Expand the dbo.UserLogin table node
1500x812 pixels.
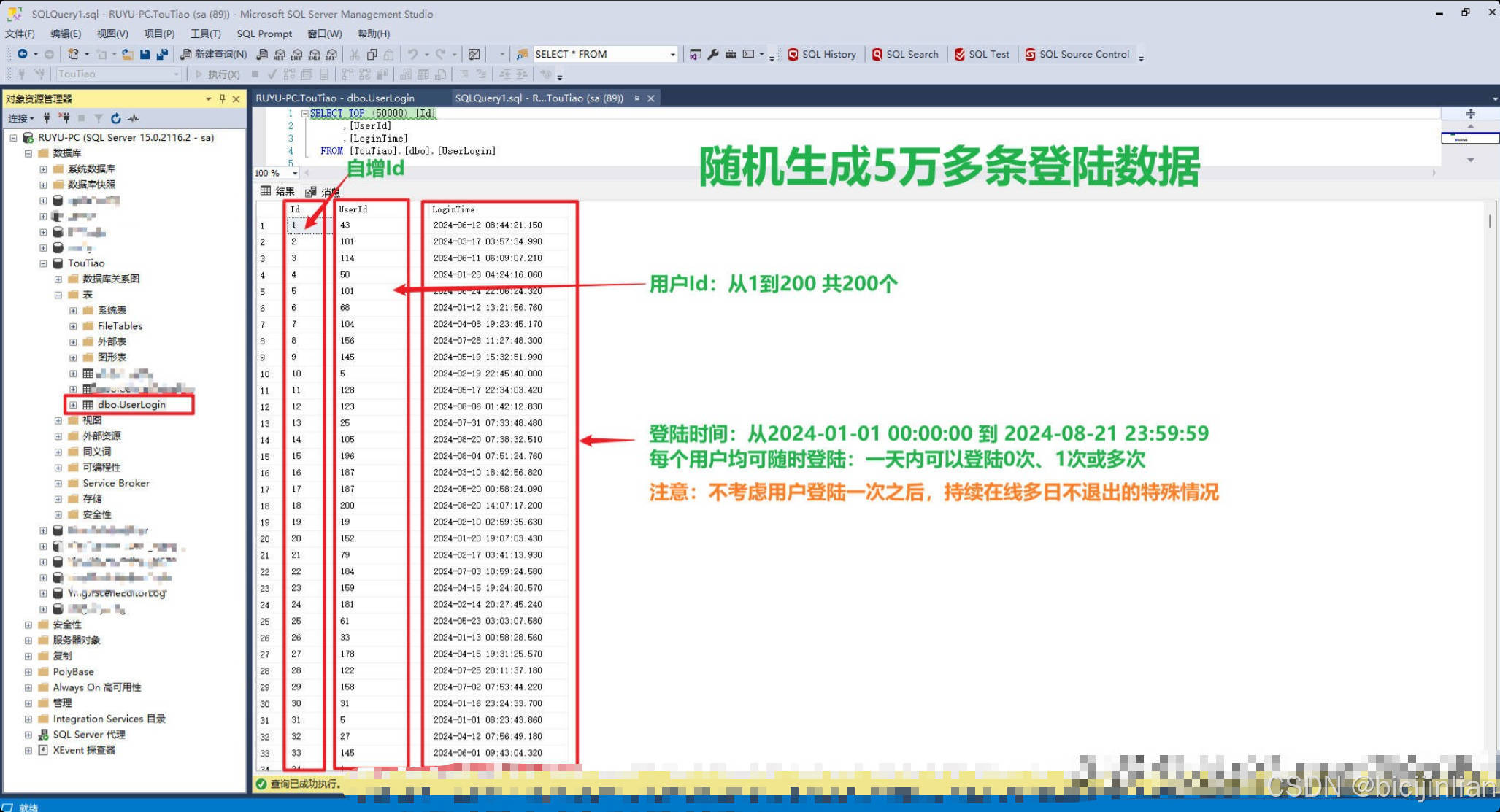point(73,405)
